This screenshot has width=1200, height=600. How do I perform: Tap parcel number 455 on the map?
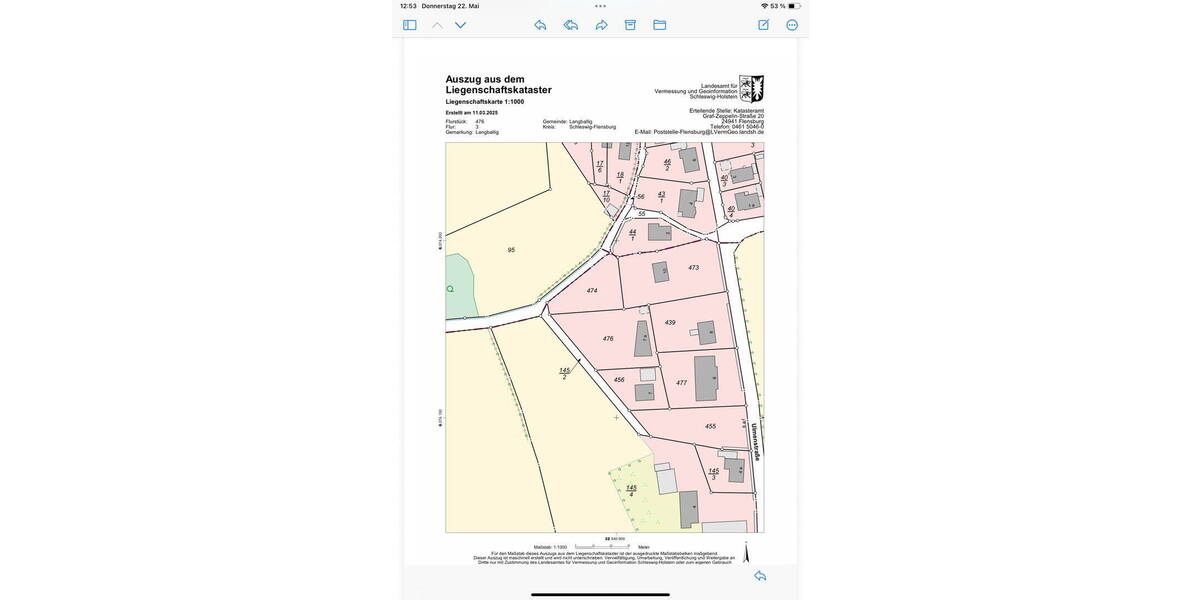coord(710,426)
